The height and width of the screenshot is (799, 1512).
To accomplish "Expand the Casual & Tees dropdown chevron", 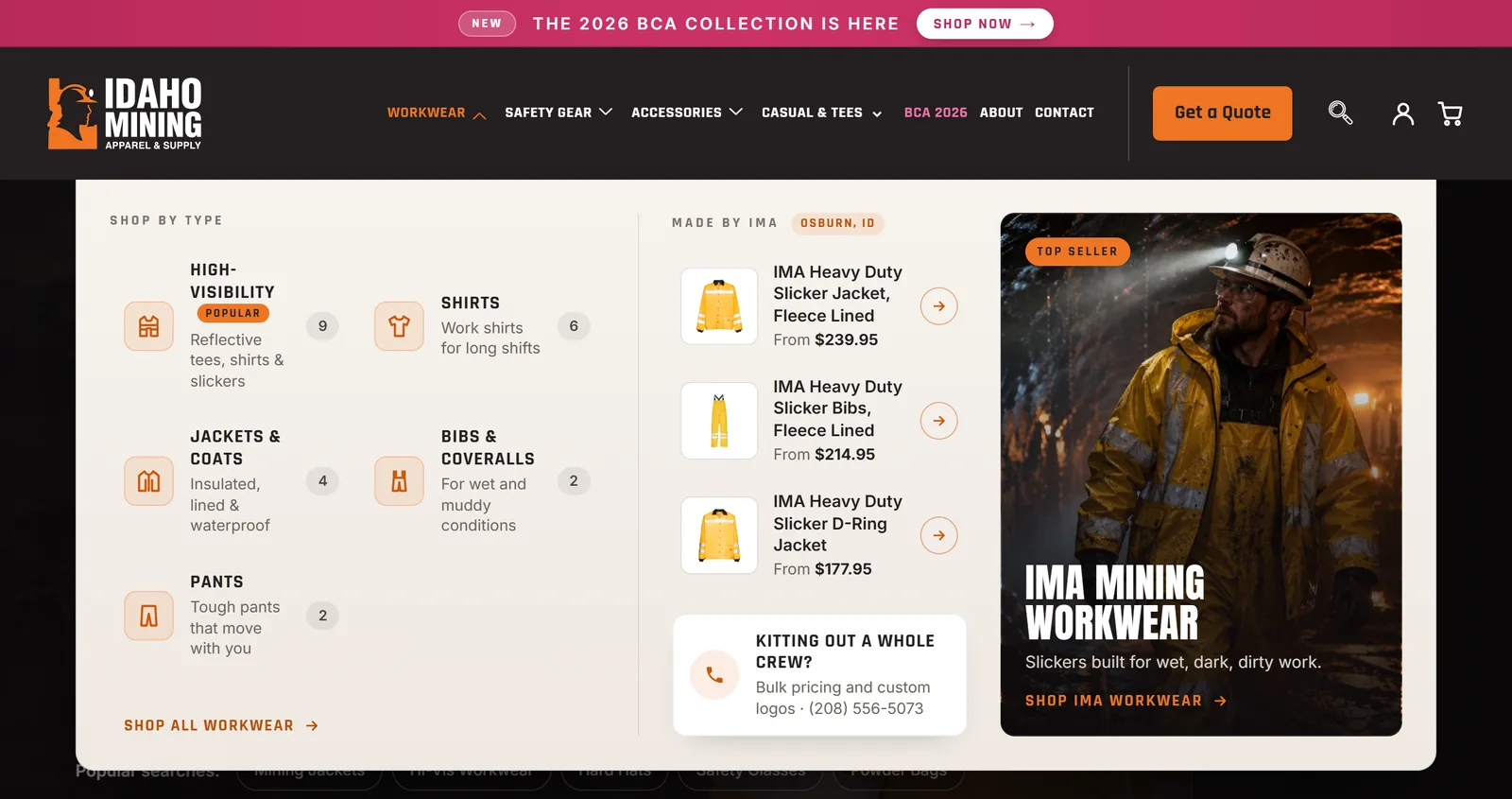I will [x=877, y=114].
